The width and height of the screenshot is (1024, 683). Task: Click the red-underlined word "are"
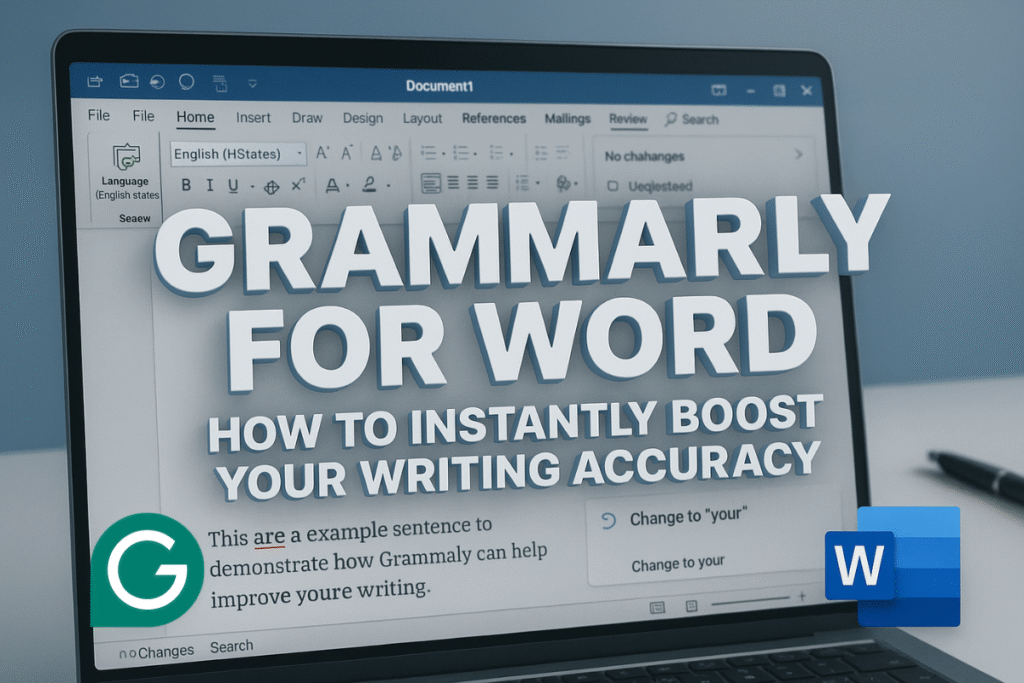269,536
